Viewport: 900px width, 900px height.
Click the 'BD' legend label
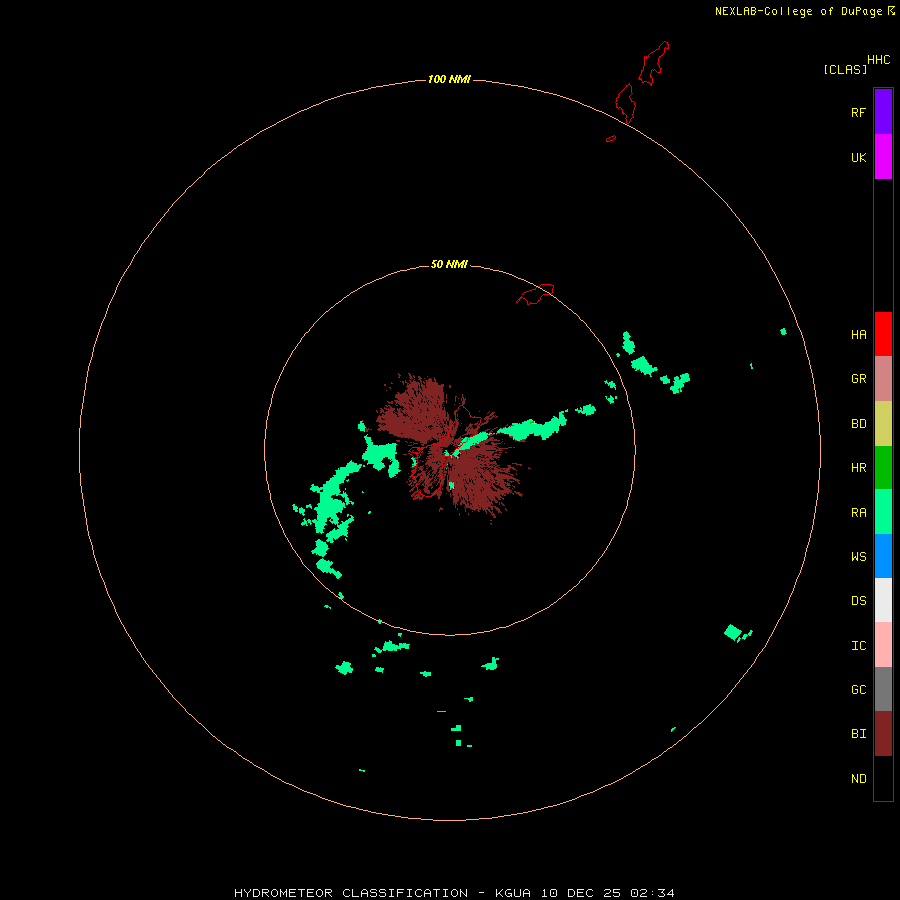point(858,424)
